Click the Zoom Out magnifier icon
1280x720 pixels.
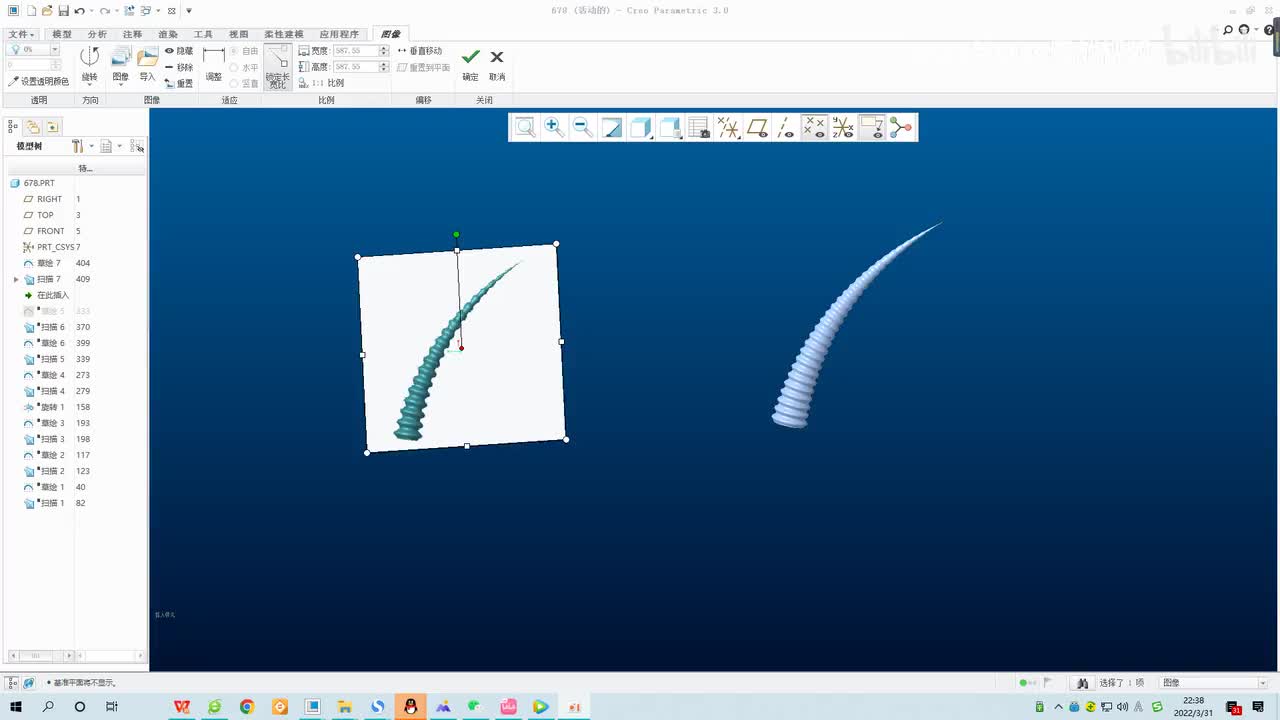click(x=583, y=127)
